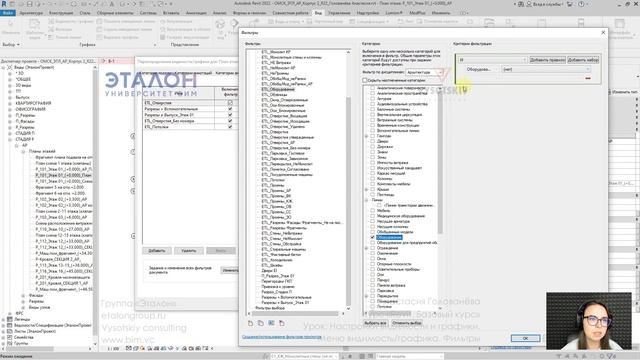
Task: Click the Выбрать все button
Action: tap(375, 323)
